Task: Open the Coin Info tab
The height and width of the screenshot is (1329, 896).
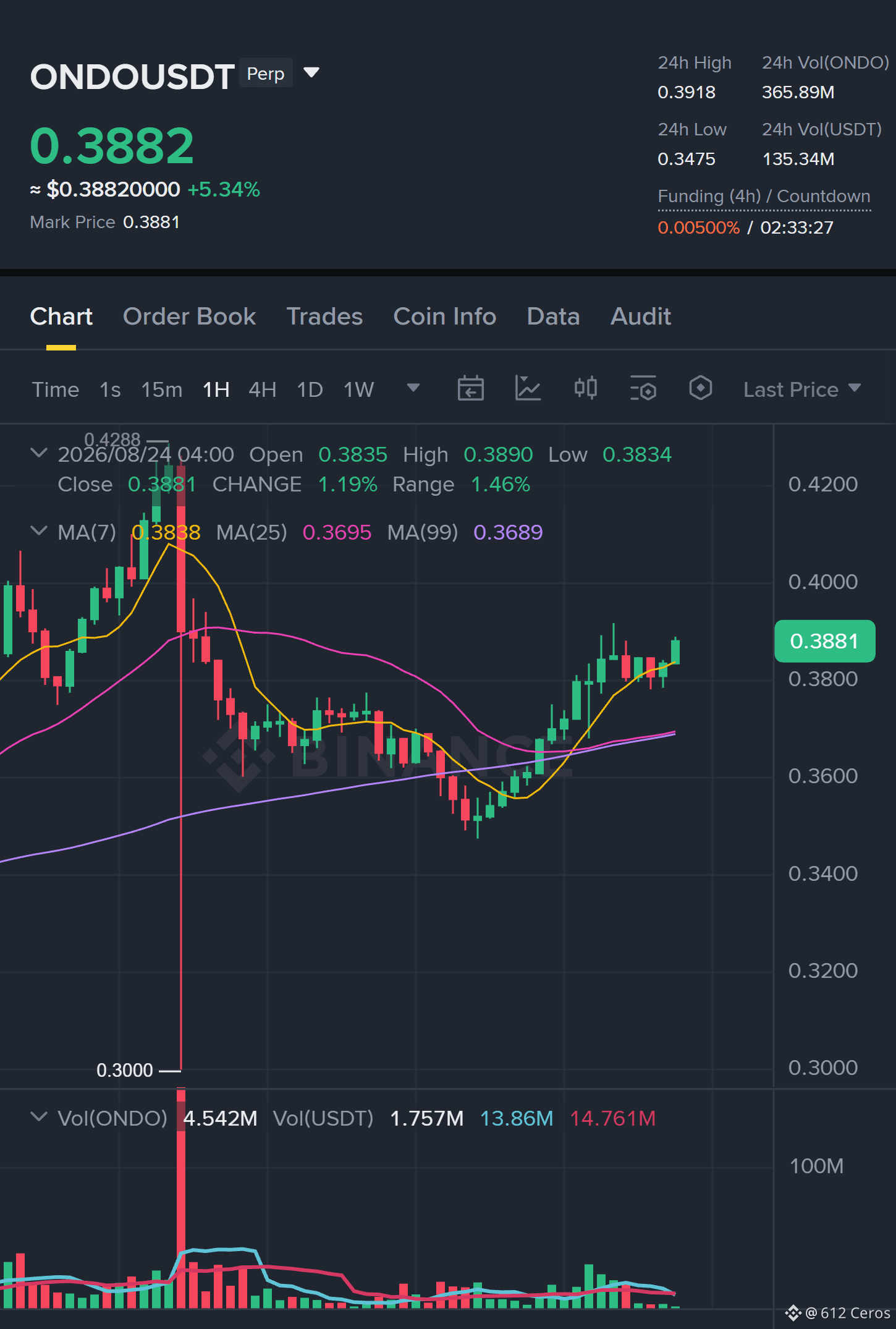Action: pos(444,316)
